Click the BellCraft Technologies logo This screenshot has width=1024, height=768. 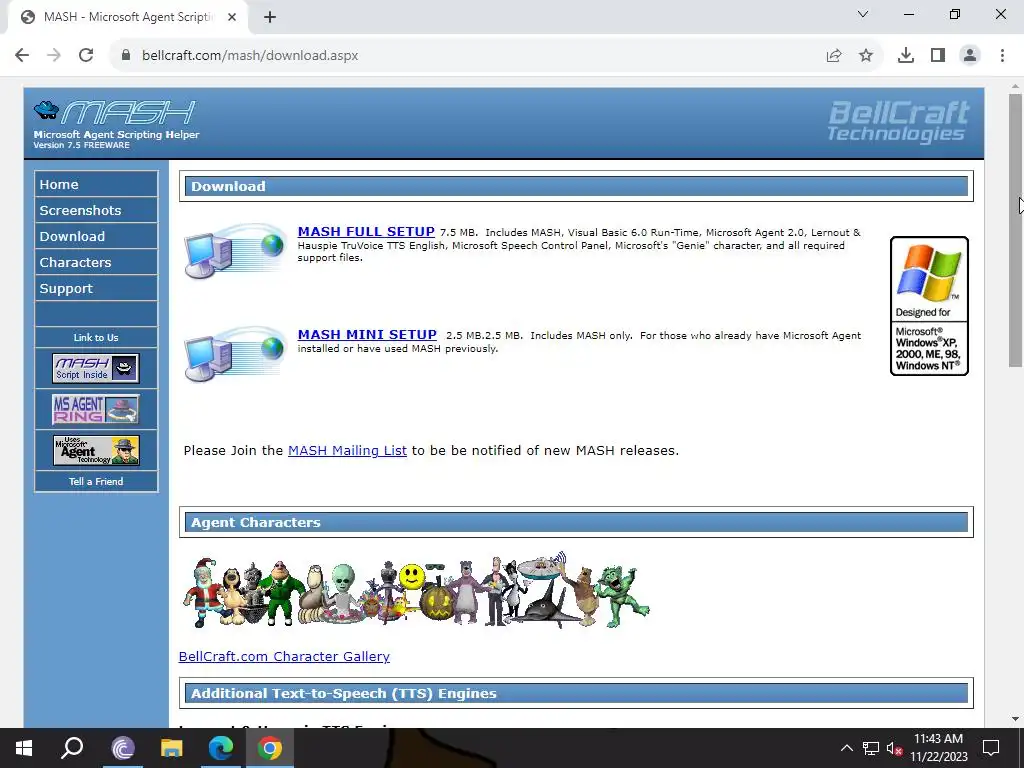899,121
